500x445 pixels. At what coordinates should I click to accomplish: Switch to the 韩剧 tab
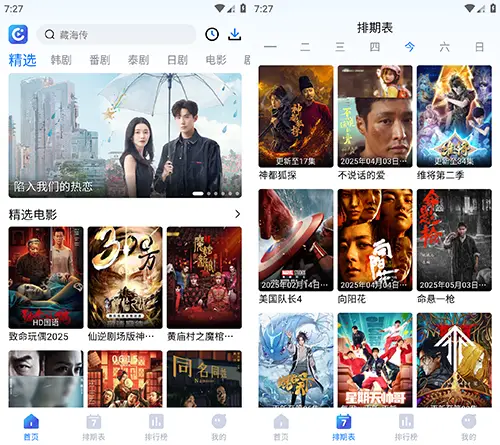click(61, 60)
